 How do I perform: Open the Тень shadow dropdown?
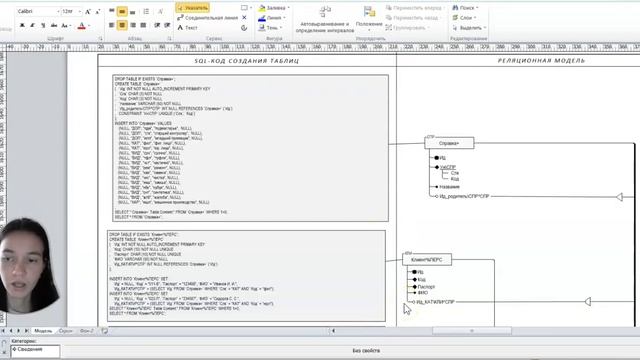[270, 28]
